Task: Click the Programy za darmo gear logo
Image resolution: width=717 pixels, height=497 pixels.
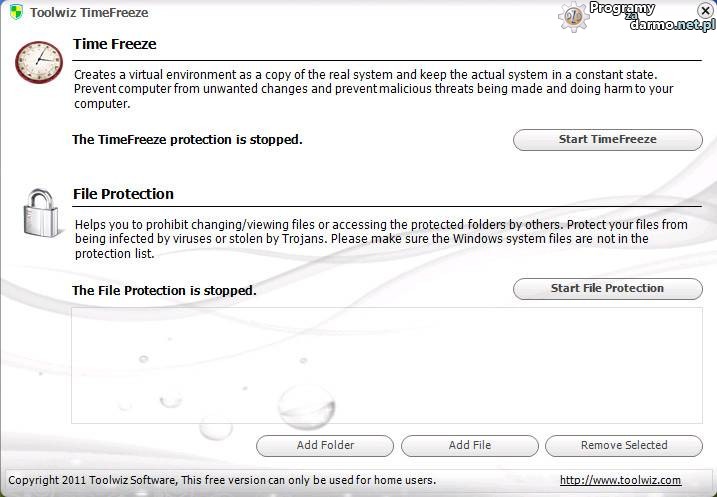Action: 574,15
